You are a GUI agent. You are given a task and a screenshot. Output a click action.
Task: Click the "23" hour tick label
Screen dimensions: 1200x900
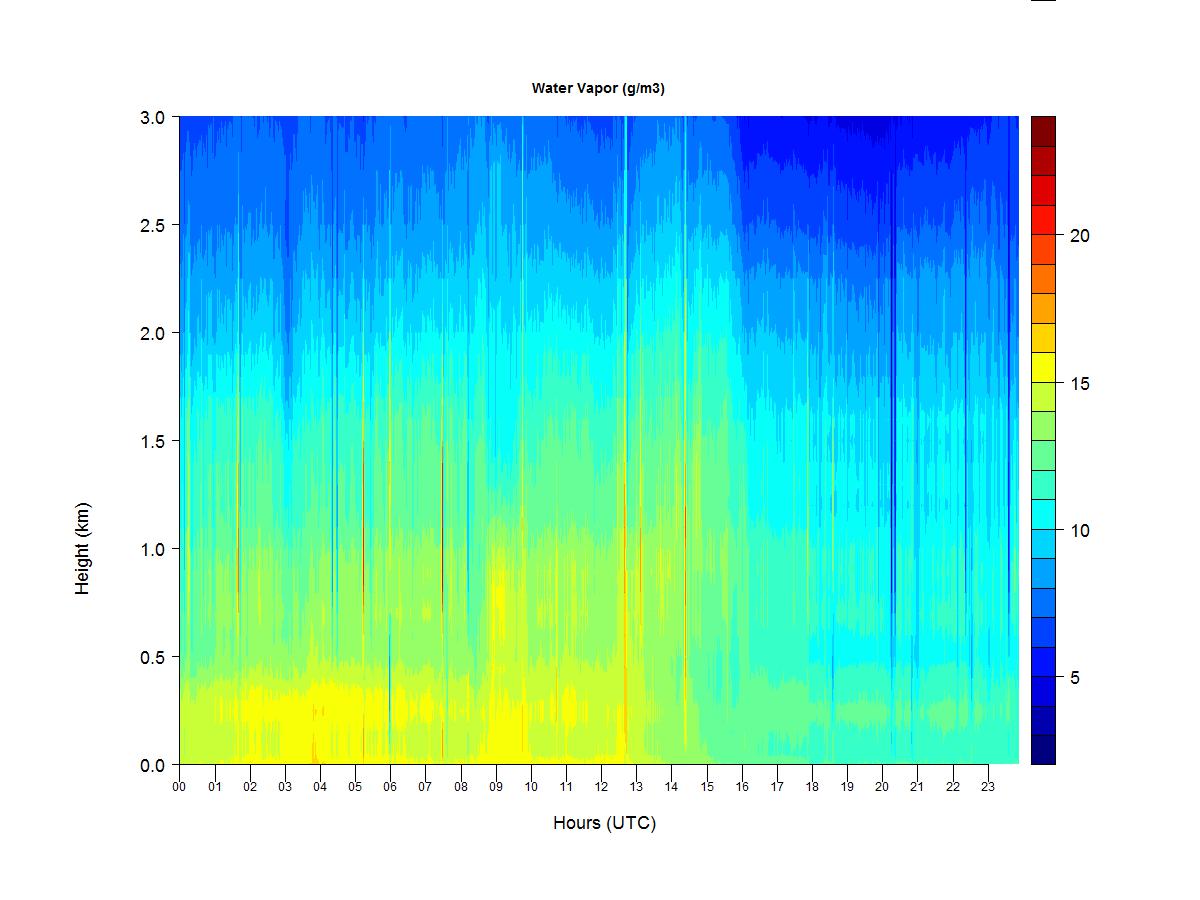coord(989,787)
